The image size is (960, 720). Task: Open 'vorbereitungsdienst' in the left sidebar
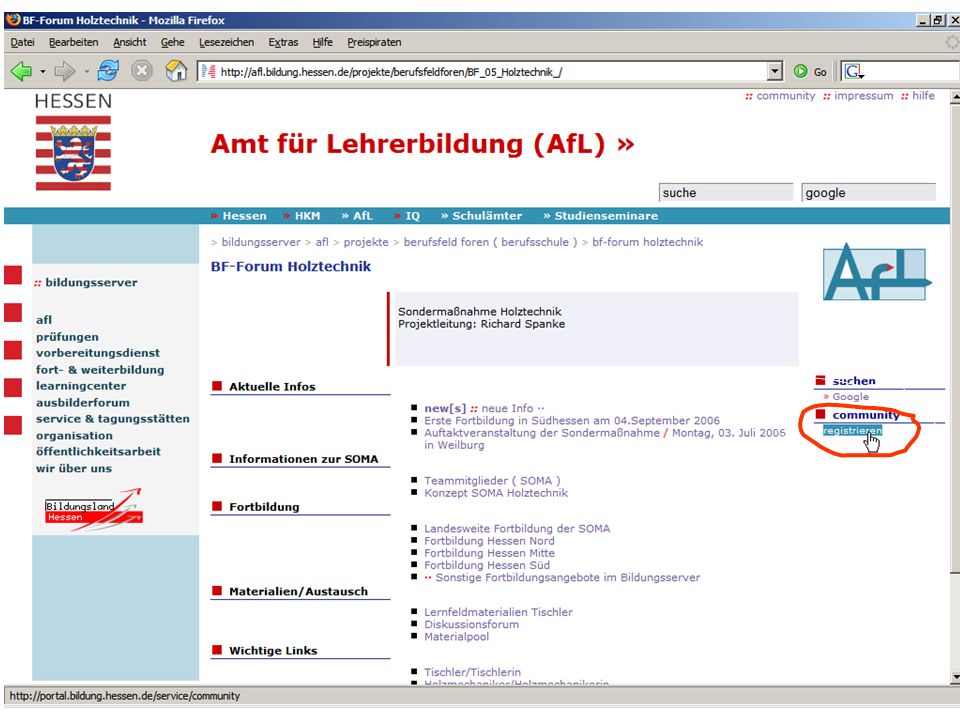[98, 353]
